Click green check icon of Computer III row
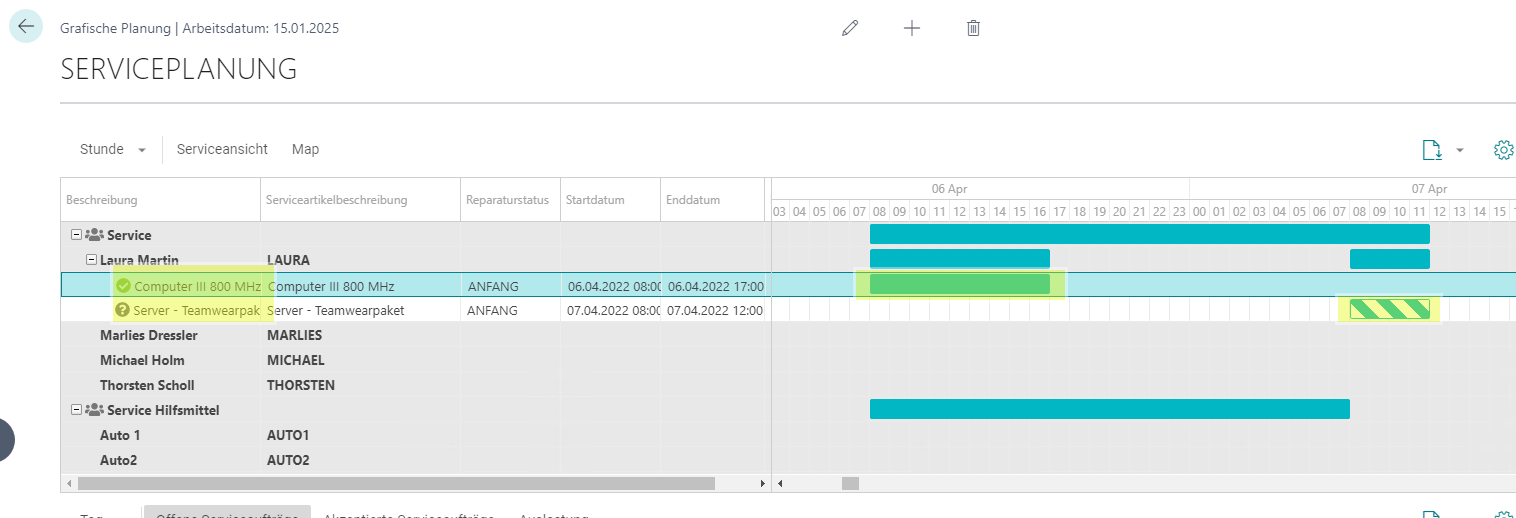1516x518 pixels. pos(124,285)
